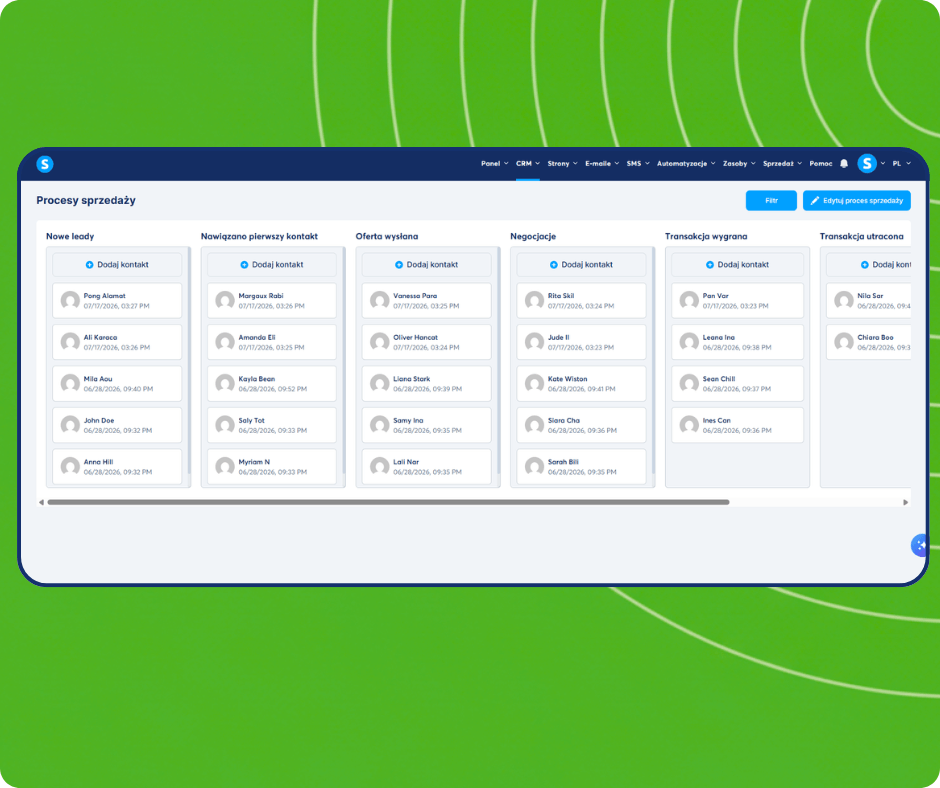Click Nila Sar's avatar icon
The height and width of the screenshot is (788, 940).
click(843, 300)
